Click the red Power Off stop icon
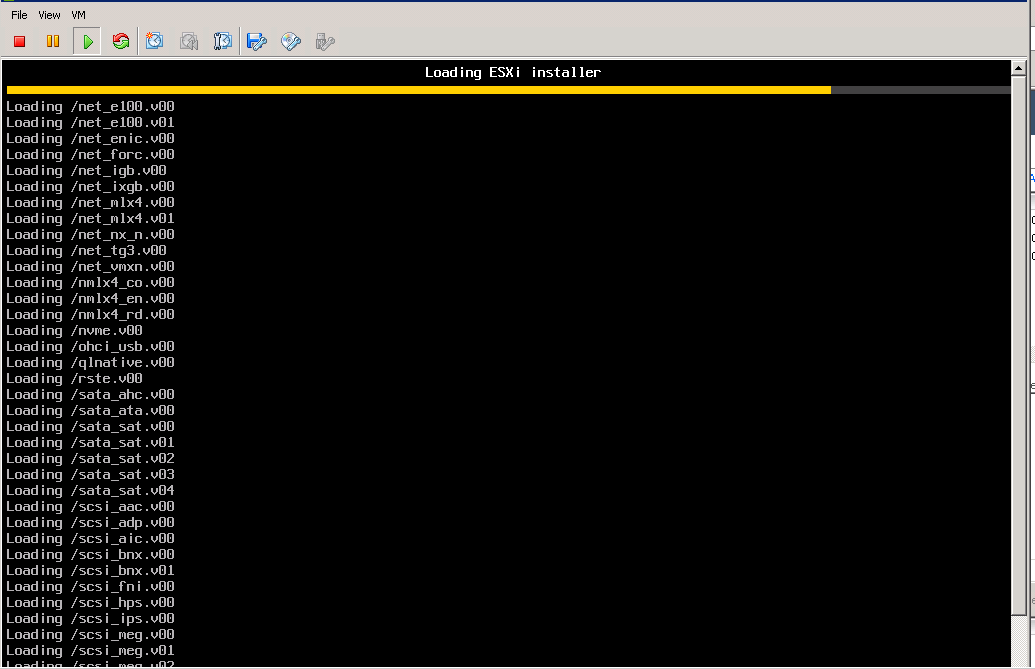The height and width of the screenshot is (669, 1035). coord(20,42)
